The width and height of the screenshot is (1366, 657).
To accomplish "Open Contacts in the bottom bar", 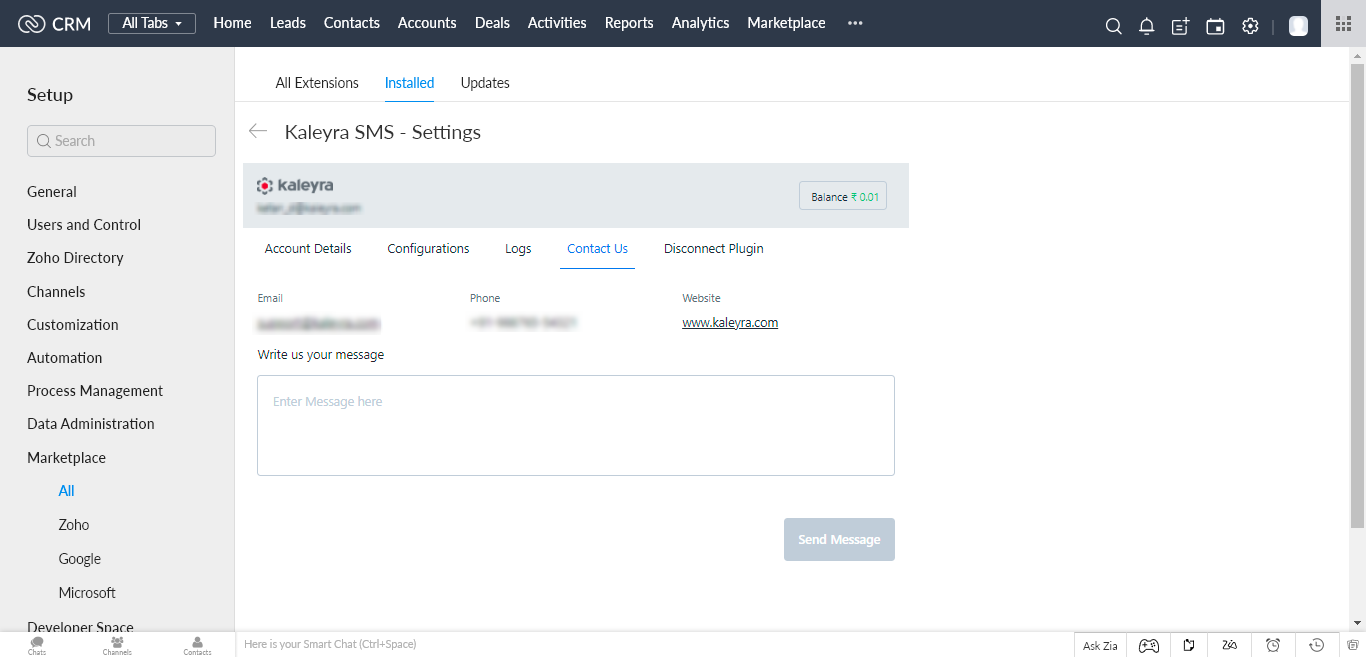I will [197, 646].
